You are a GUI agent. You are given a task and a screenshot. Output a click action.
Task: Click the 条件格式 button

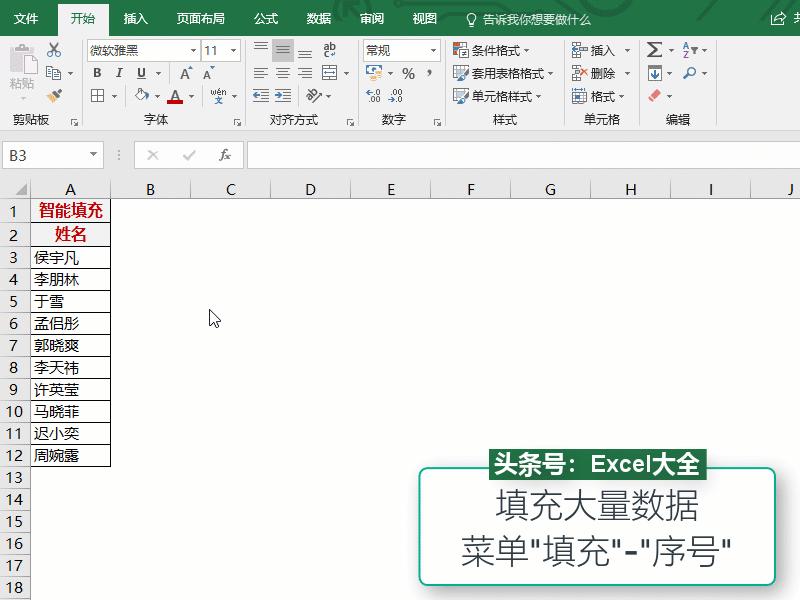487,48
